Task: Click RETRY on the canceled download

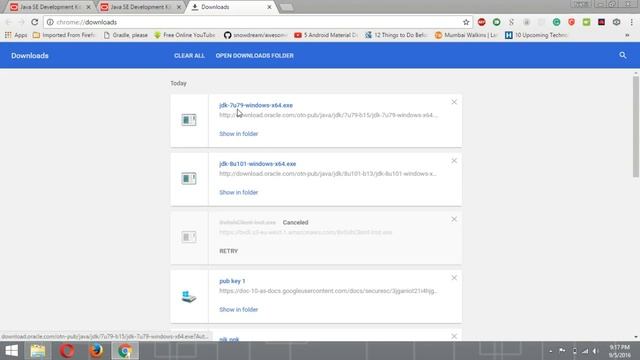Action: pyautogui.click(x=229, y=251)
